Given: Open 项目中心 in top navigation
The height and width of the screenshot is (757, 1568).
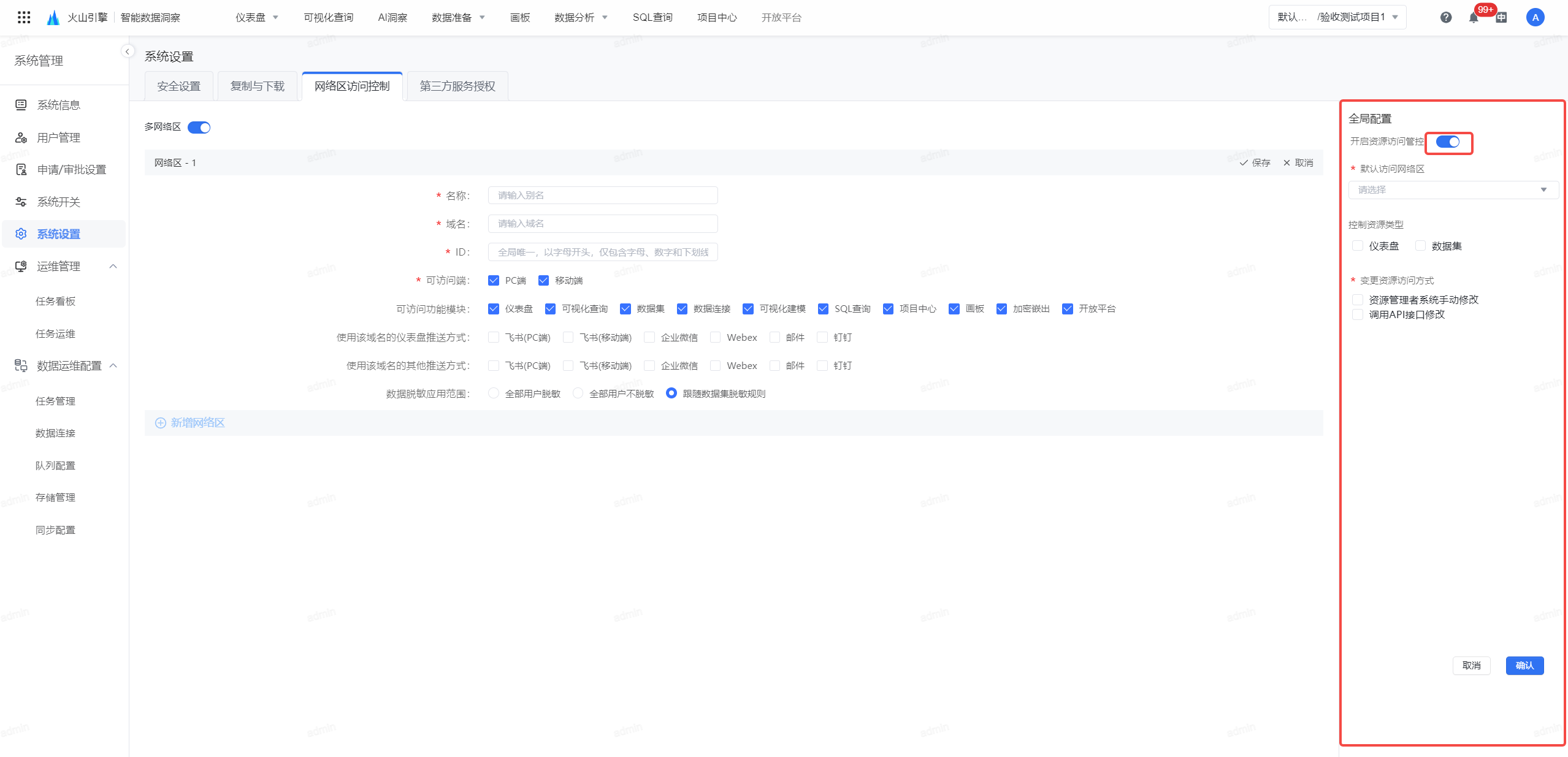Looking at the screenshot, I should 717,17.
